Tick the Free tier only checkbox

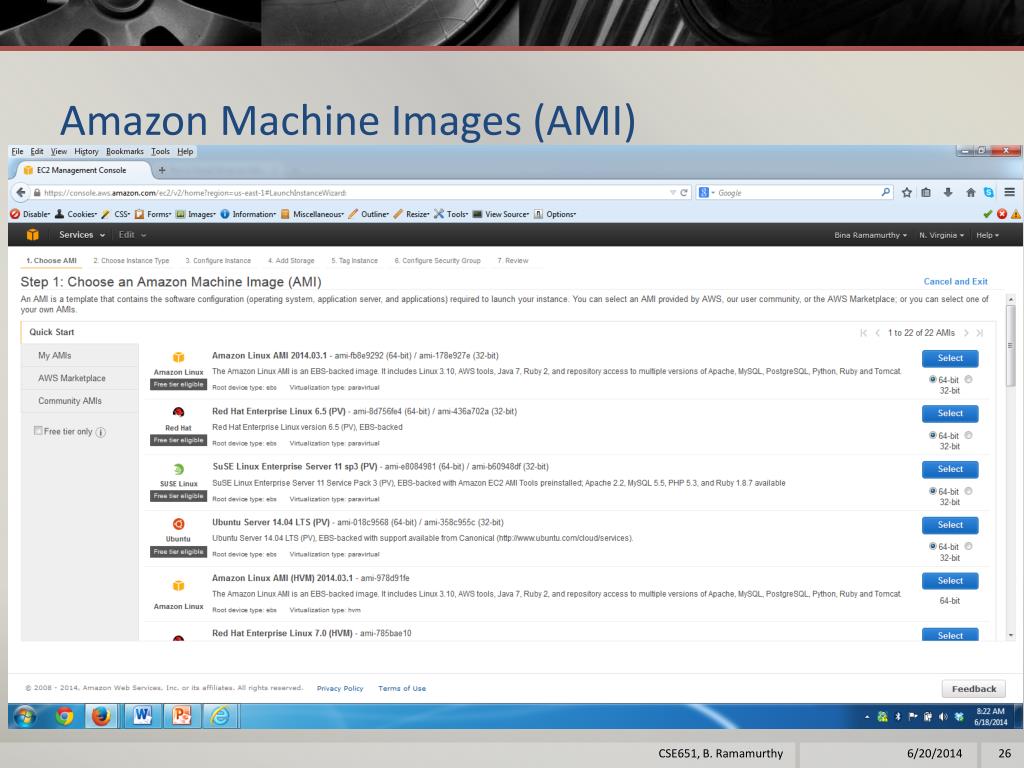(38, 431)
